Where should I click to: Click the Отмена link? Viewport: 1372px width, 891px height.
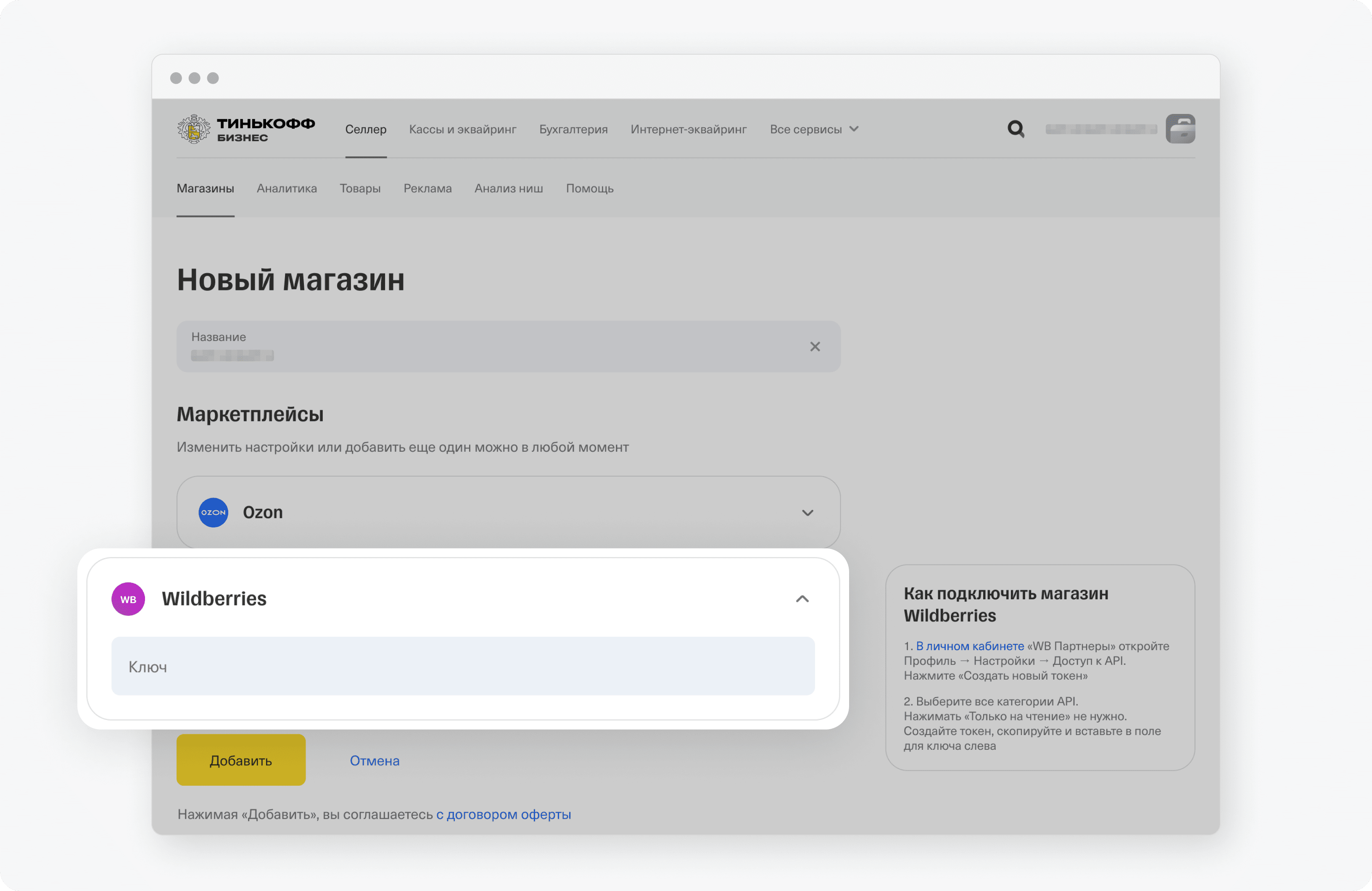375,760
